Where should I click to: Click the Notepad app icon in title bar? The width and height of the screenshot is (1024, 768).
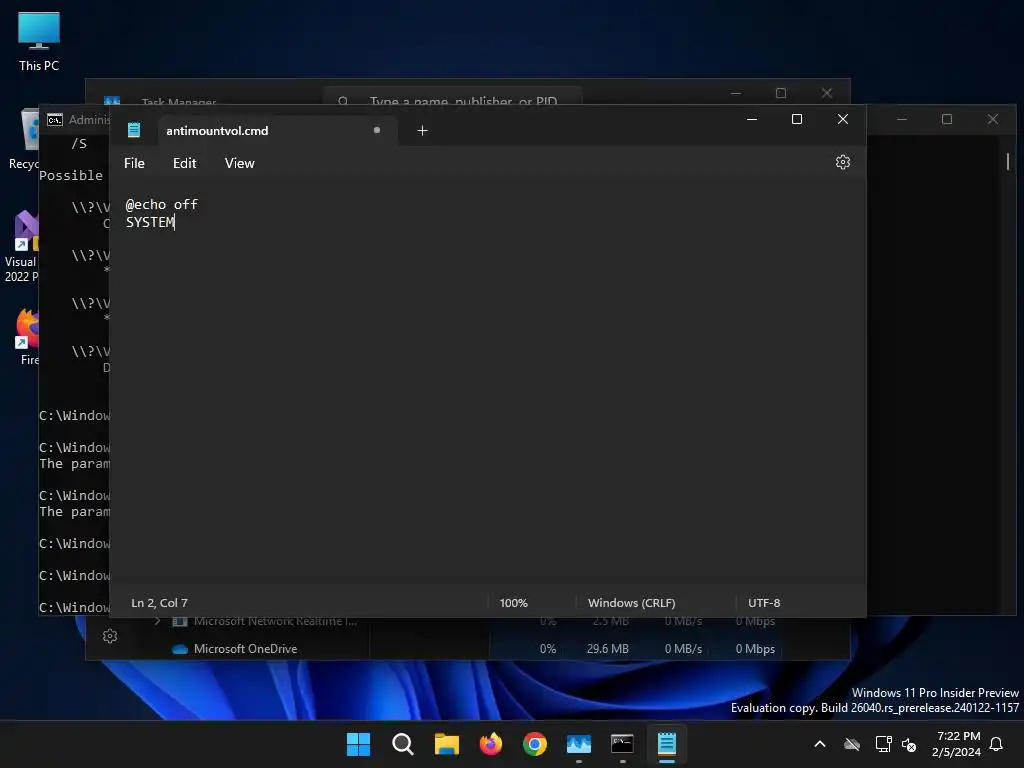click(134, 130)
